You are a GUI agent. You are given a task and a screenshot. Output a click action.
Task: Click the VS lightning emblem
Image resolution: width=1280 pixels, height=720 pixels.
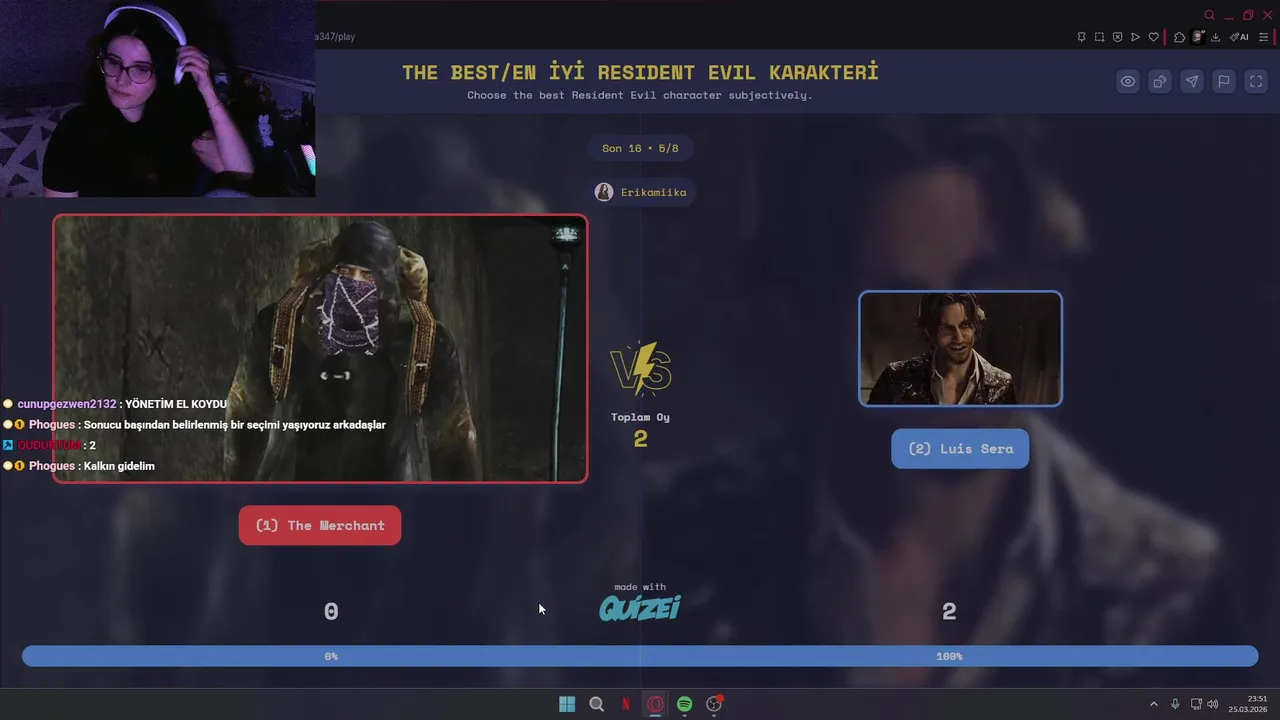(640, 369)
